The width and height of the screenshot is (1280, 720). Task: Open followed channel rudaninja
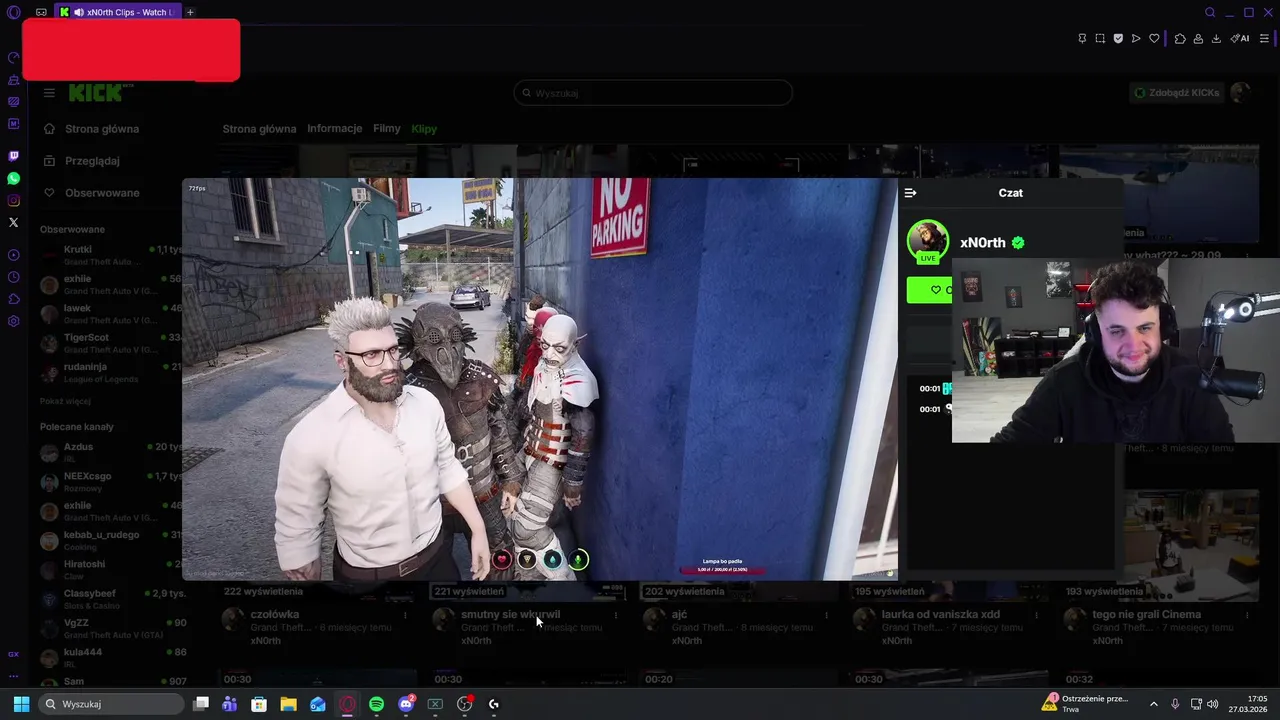tap(110, 373)
